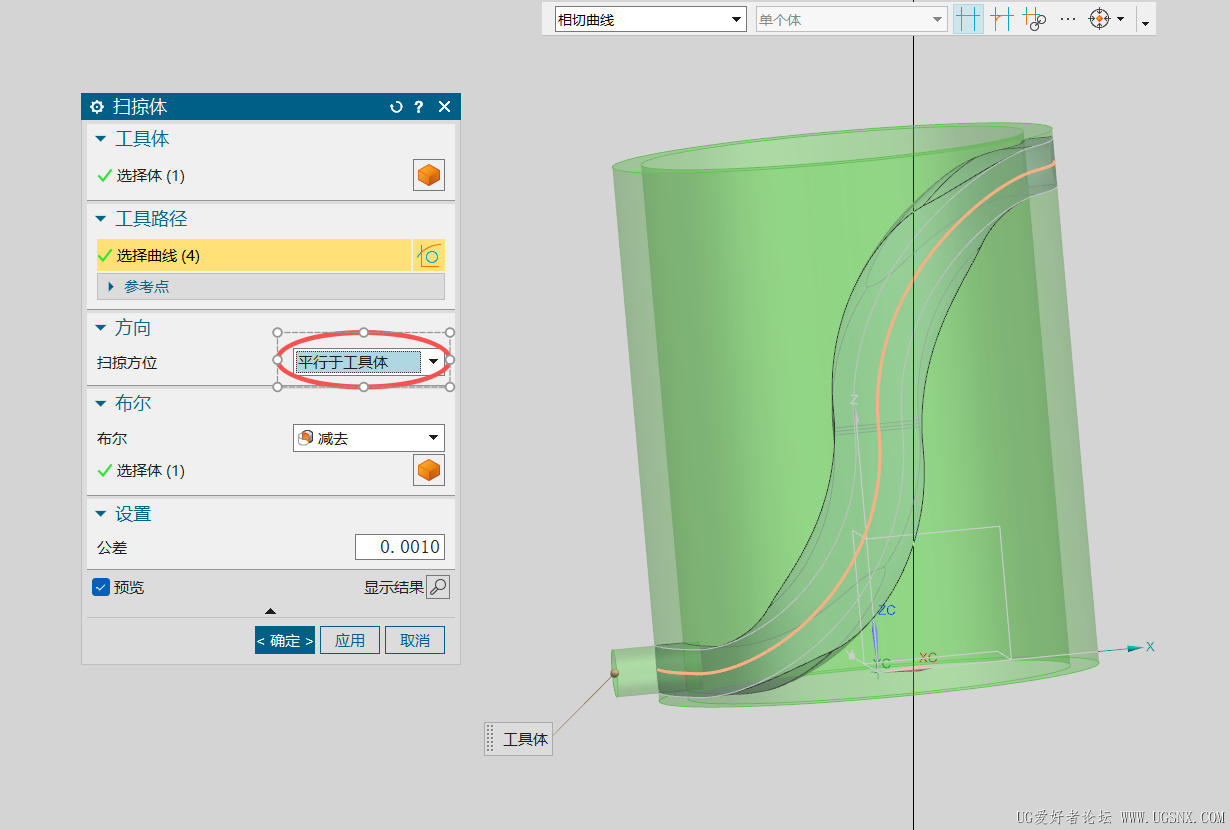This screenshot has height=830, width=1230.
Task: Click the tool body cube icon under 工具体
Action: click(x=429, y=175)
